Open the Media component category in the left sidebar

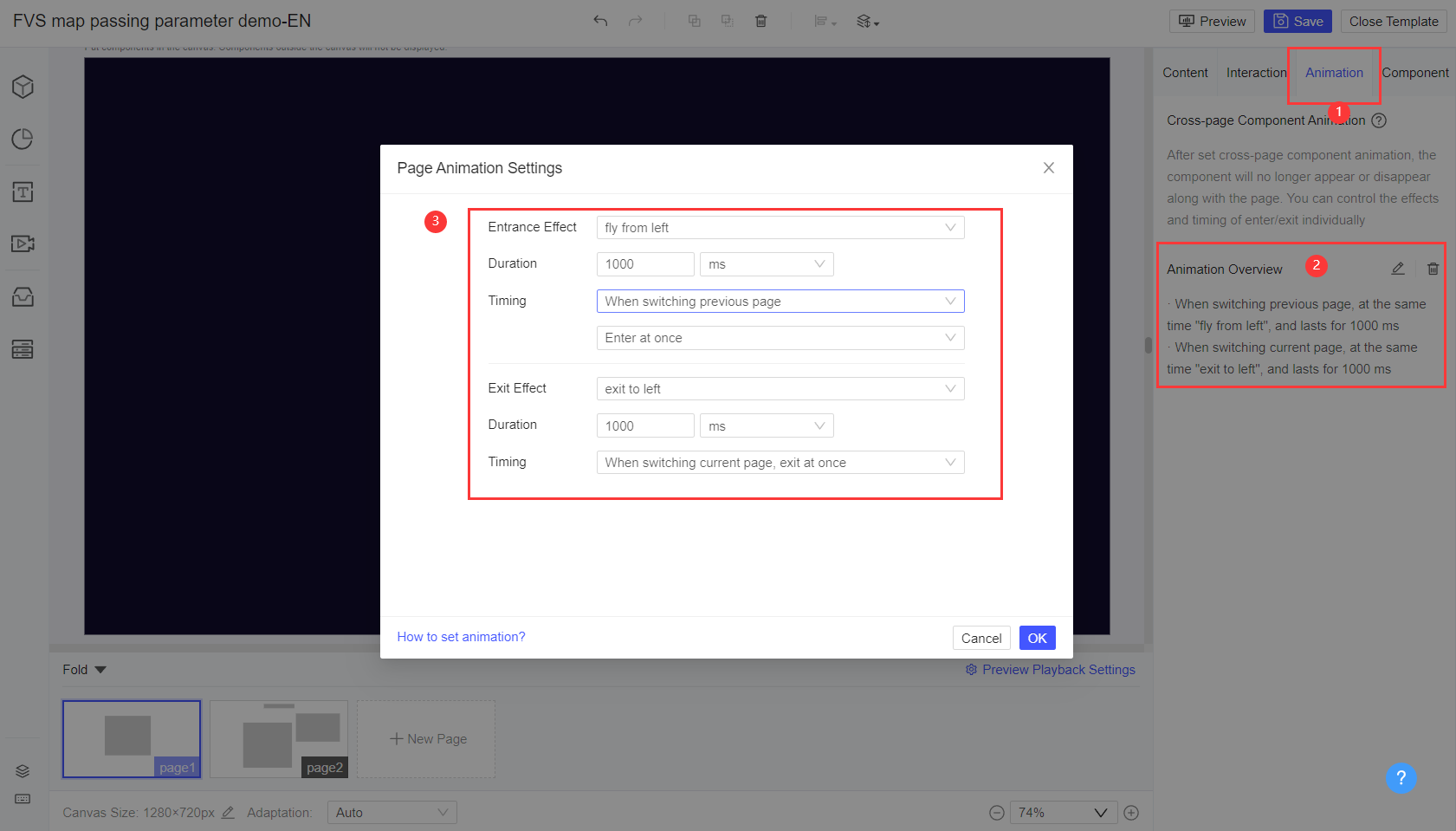(x=22, y=244)
